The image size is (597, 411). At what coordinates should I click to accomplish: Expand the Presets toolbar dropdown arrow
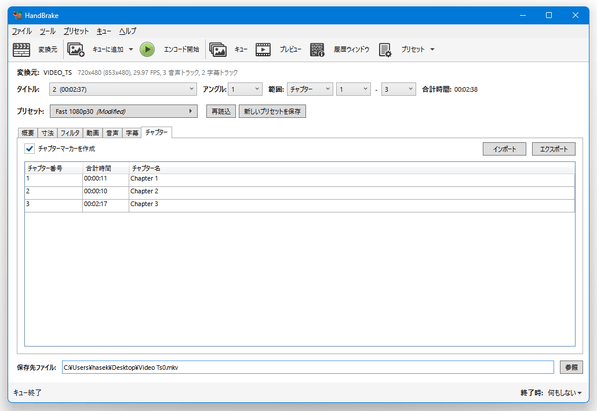tap(432, 50)
